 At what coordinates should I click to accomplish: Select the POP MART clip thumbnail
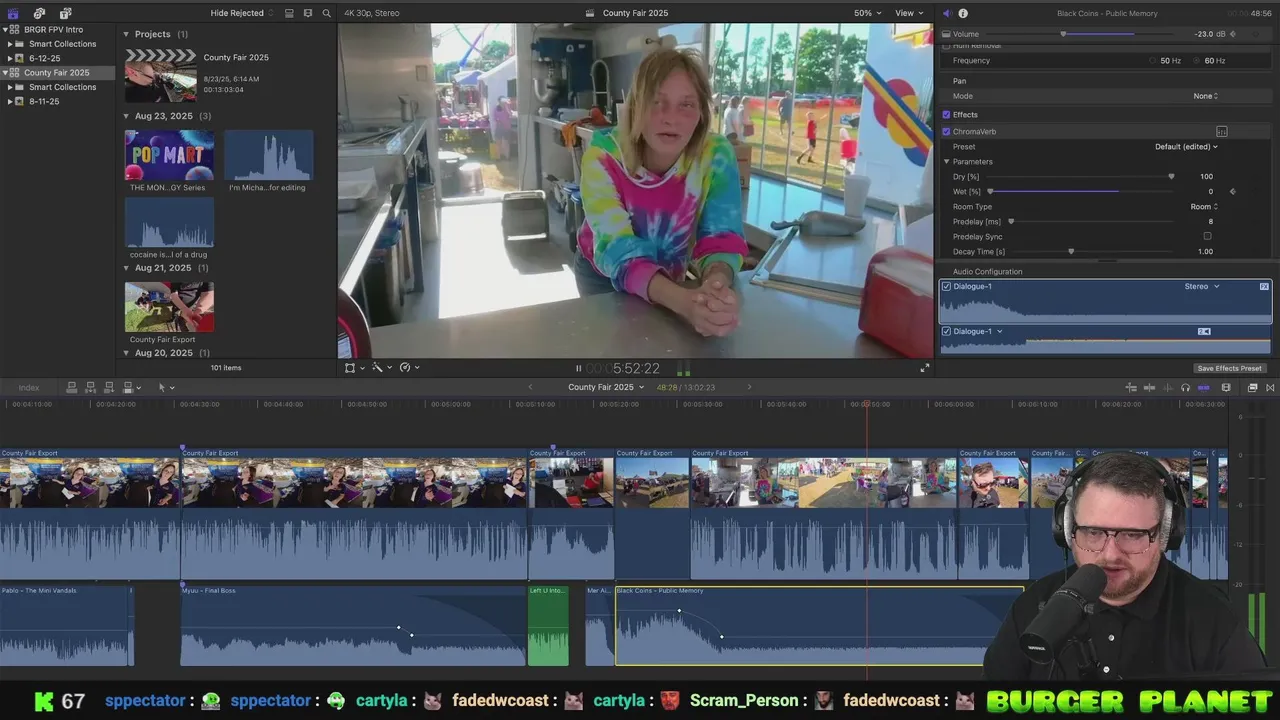tap(169, 155)
